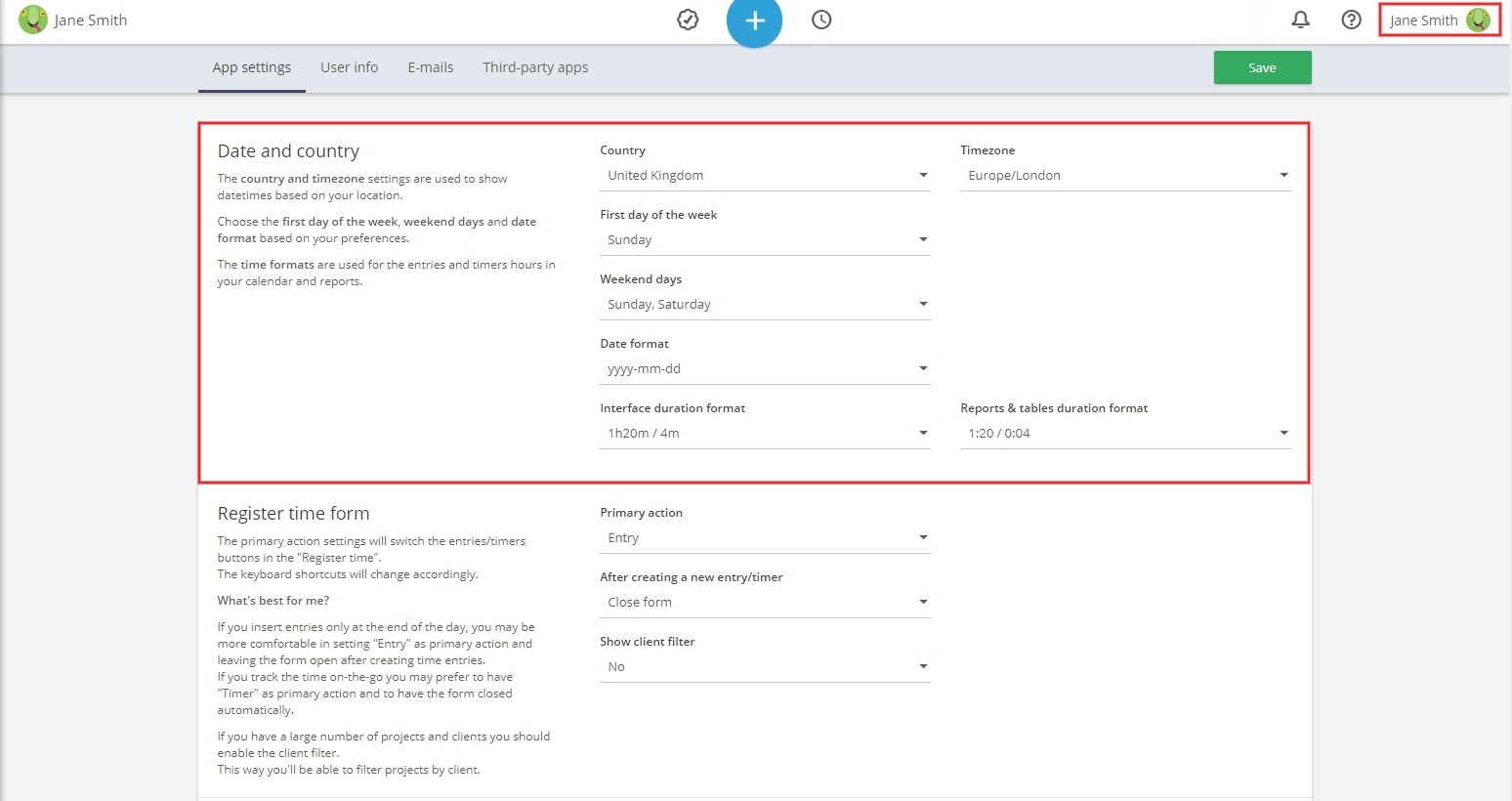Open the timer clock icon in top bar

coord(820,20)
